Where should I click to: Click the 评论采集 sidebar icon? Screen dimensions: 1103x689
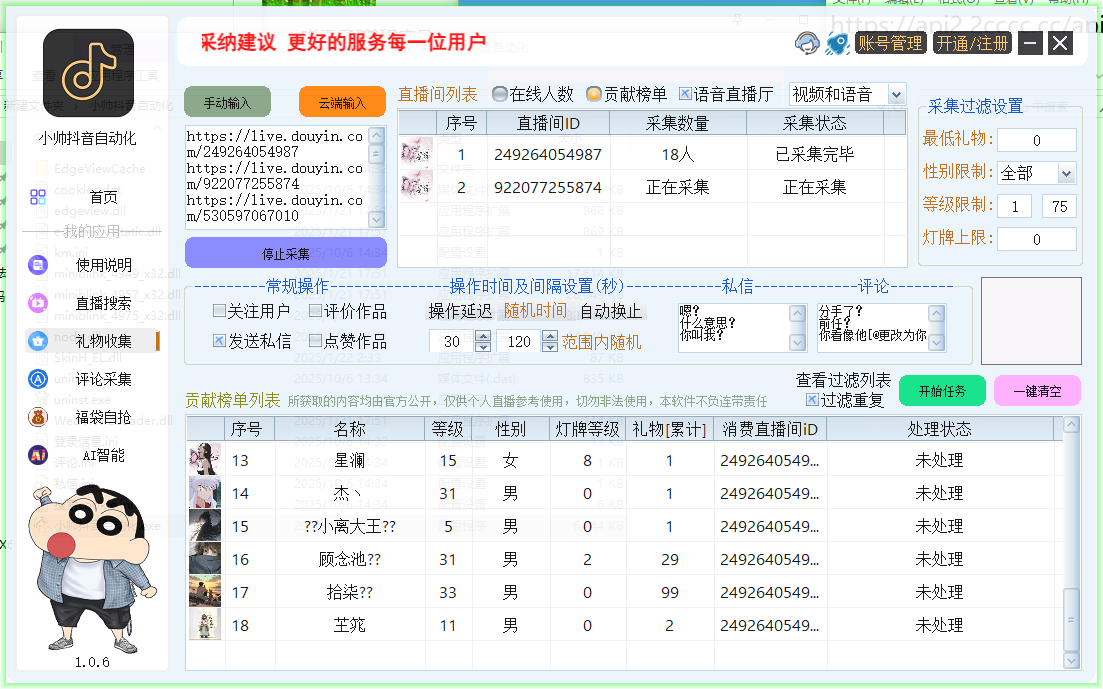pos(38,379)
